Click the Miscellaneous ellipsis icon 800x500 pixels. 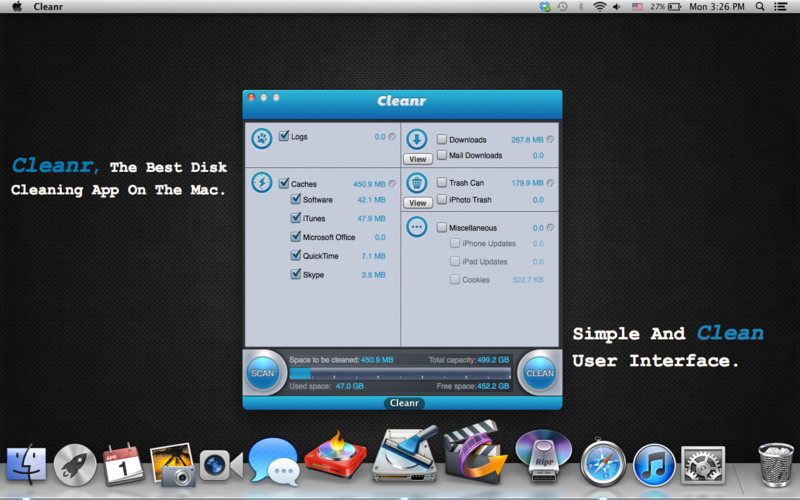(x=417, y=227)
